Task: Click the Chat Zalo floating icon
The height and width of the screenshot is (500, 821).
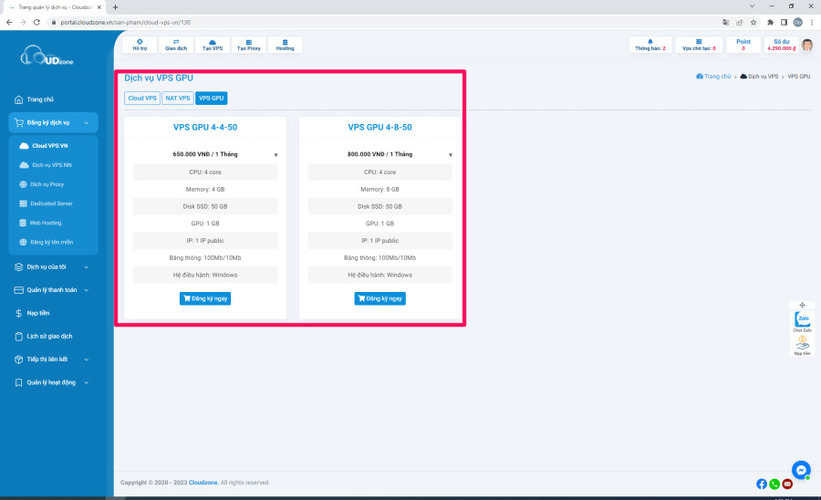Action: point(802,321)
